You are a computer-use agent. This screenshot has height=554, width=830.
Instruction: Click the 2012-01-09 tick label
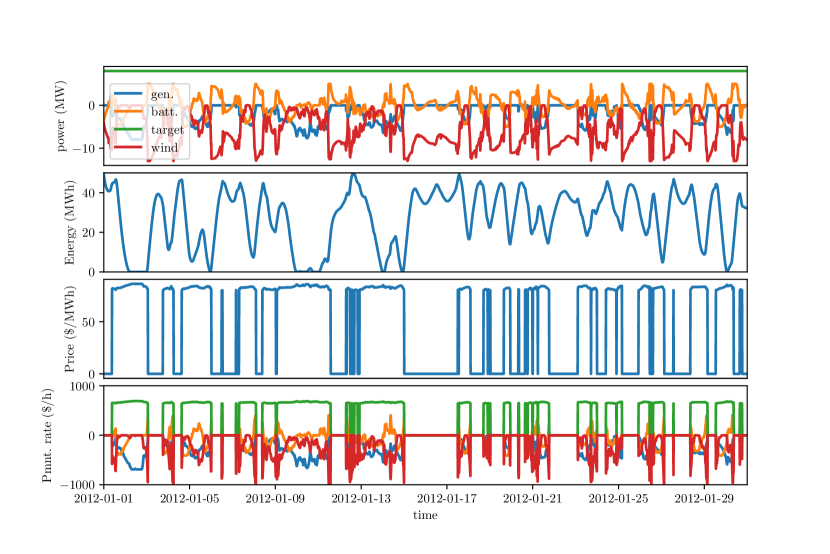click(x=275, y=498)
